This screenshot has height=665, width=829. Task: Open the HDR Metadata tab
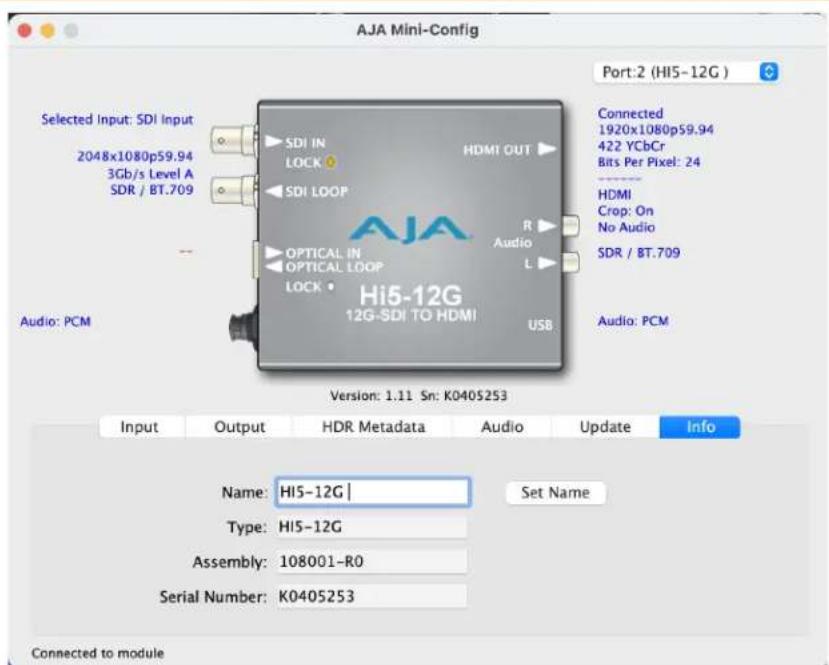373,427
